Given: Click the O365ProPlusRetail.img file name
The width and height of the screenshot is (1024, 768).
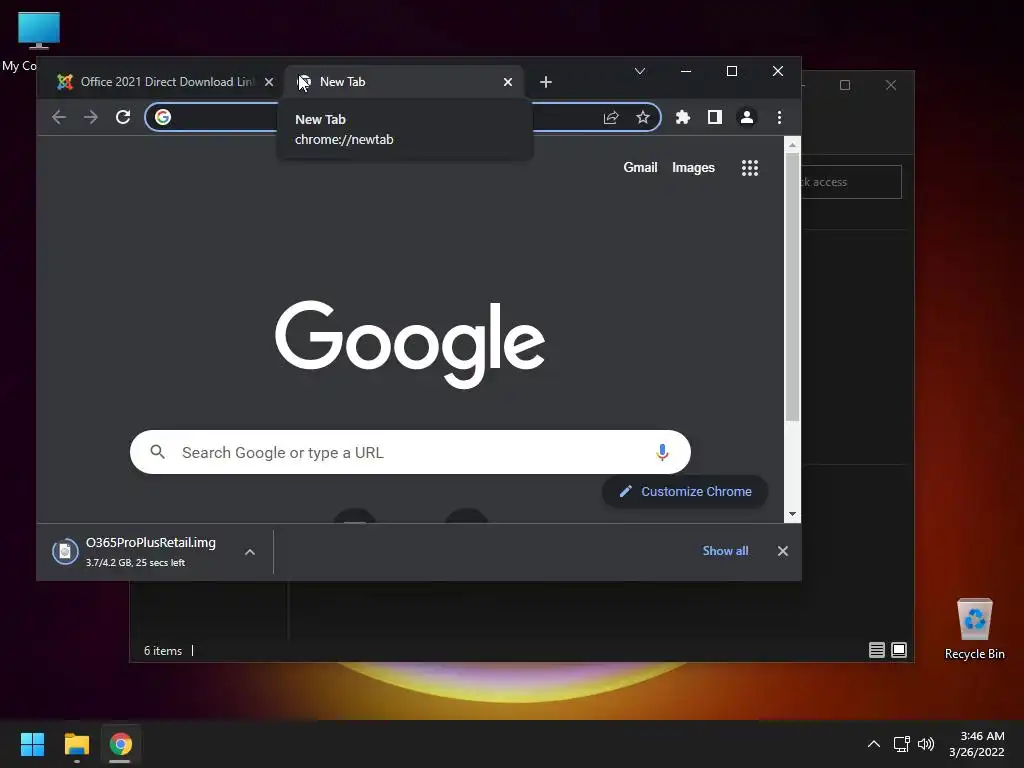Looking at the screenshot, I should [x=151, y=542].
